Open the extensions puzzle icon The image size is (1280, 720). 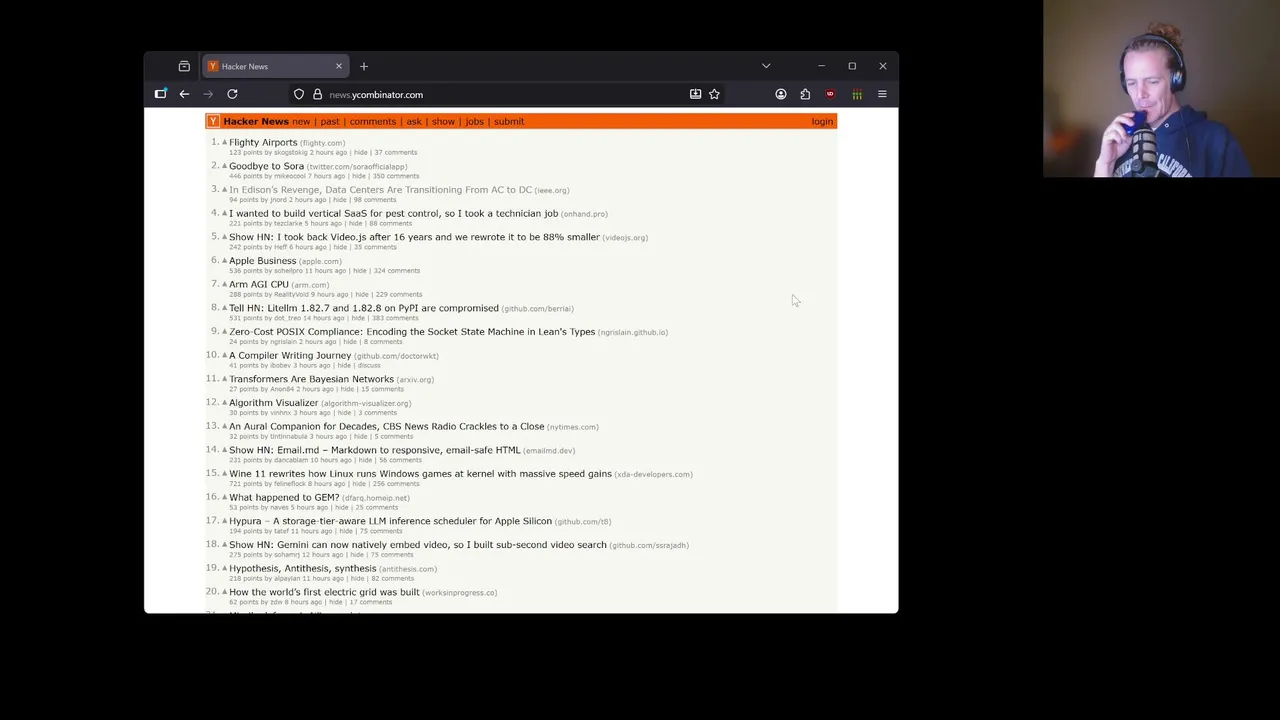tap(805, 94)
